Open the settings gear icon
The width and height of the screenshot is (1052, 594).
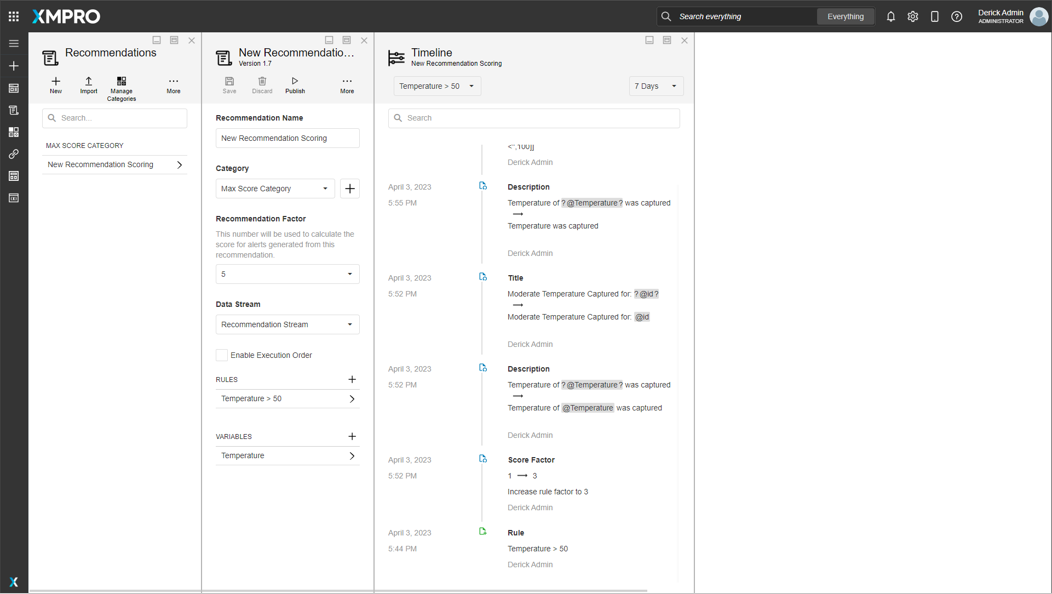[913, 17]
